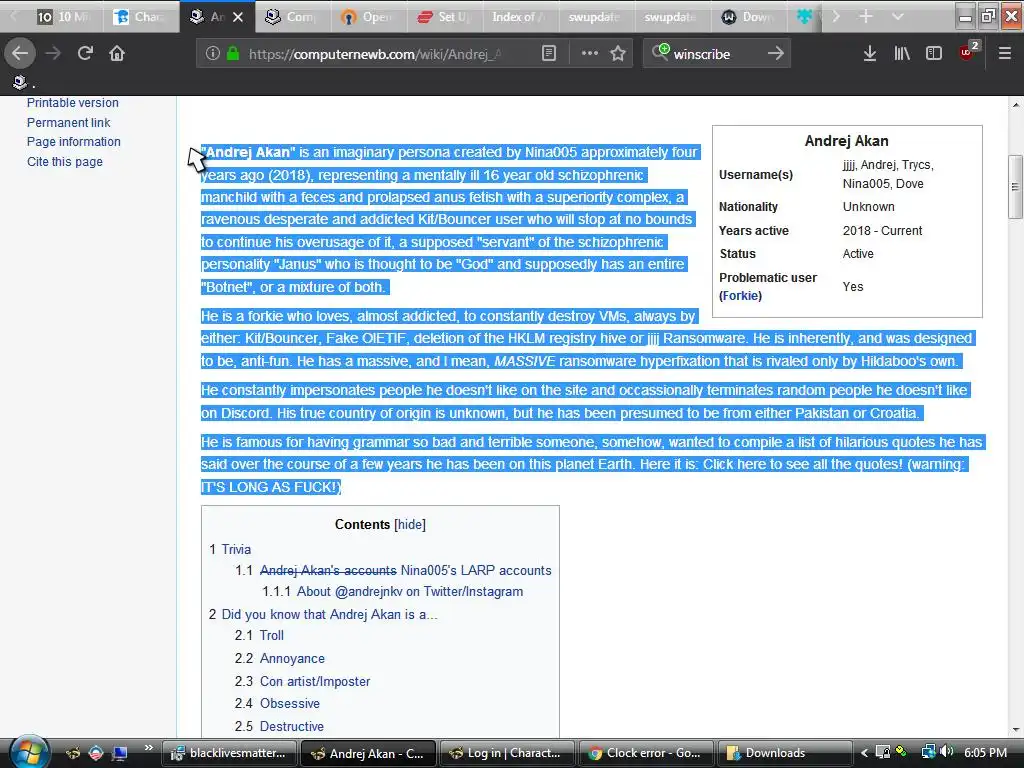Jump to the Obsessive section
The image size is (1024, 768).
[290, 703]
